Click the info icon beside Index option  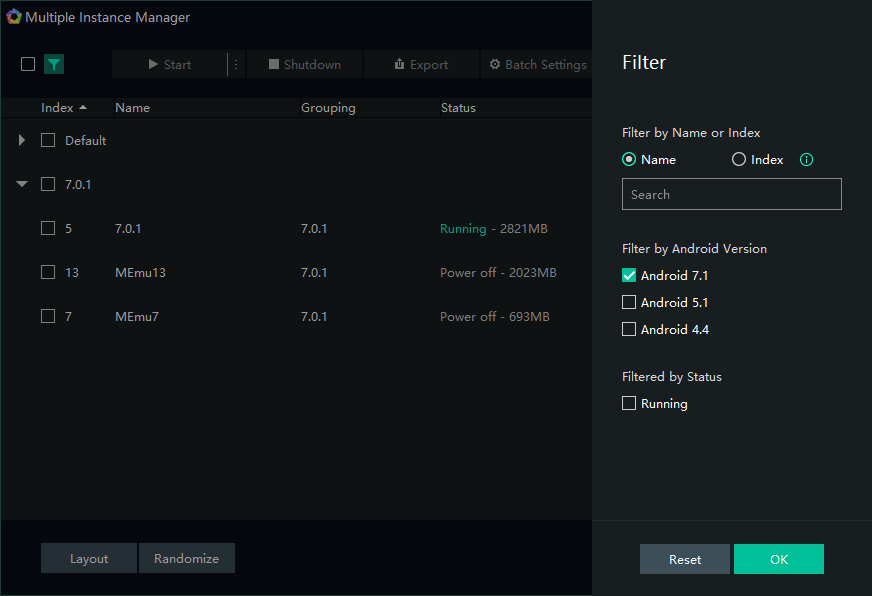tap(807, 160)
